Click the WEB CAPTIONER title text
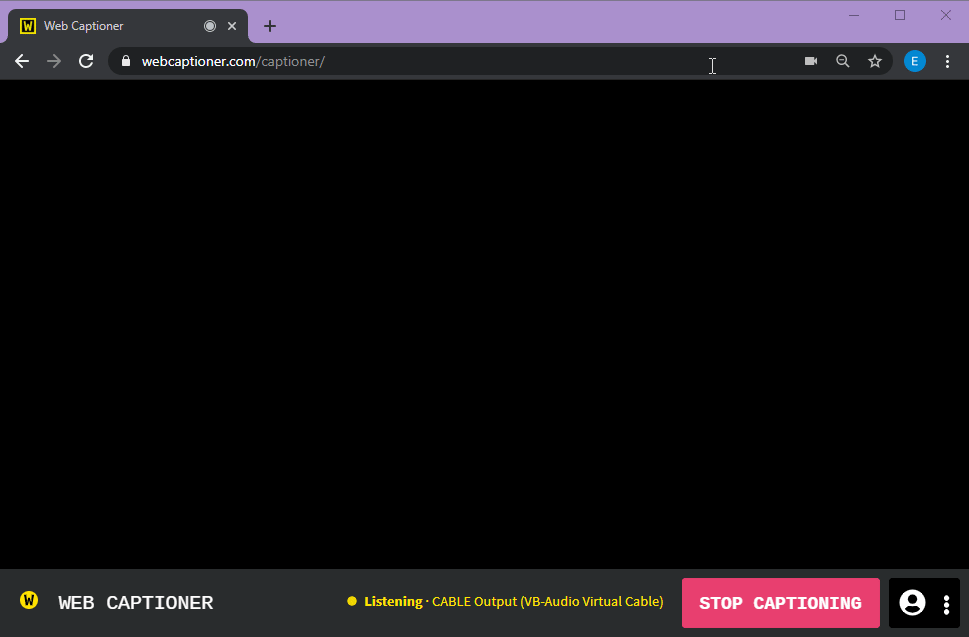 coord(135,603)
